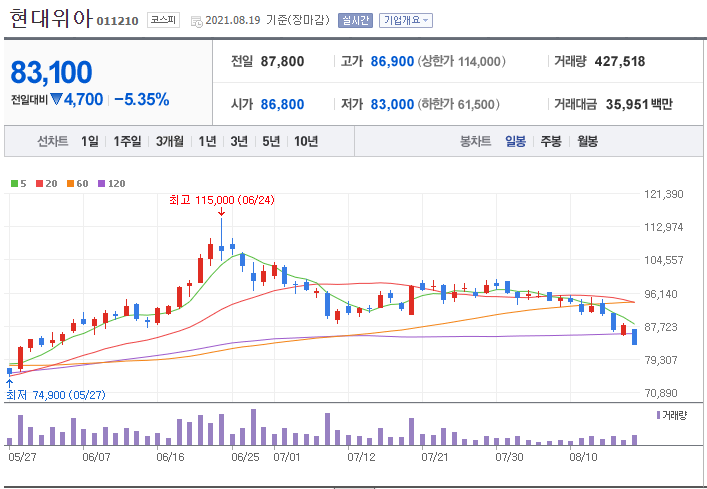Click the 상한가 114,000 text
This screenshot has height=489, width=707.
click(462, 61)
